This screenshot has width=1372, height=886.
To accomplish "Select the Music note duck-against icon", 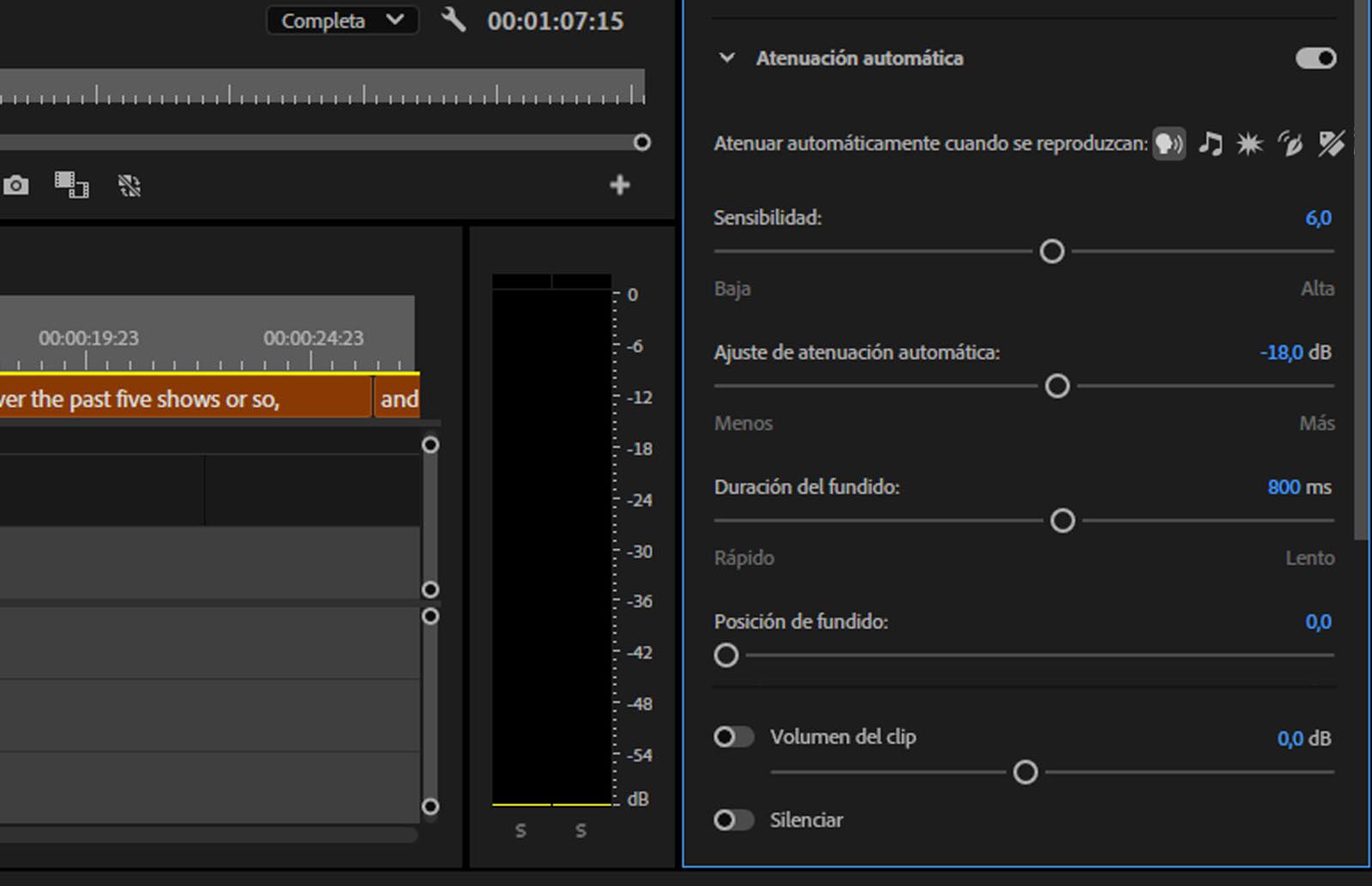I will pyautogui.click(x=1210, y=143).
